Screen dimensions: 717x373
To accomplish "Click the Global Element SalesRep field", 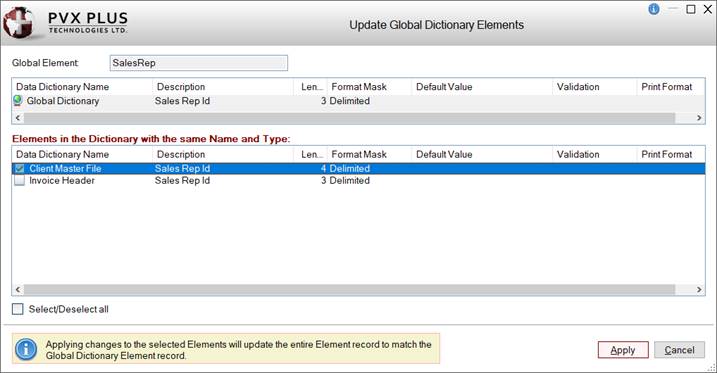I will [x=198, y=63].
